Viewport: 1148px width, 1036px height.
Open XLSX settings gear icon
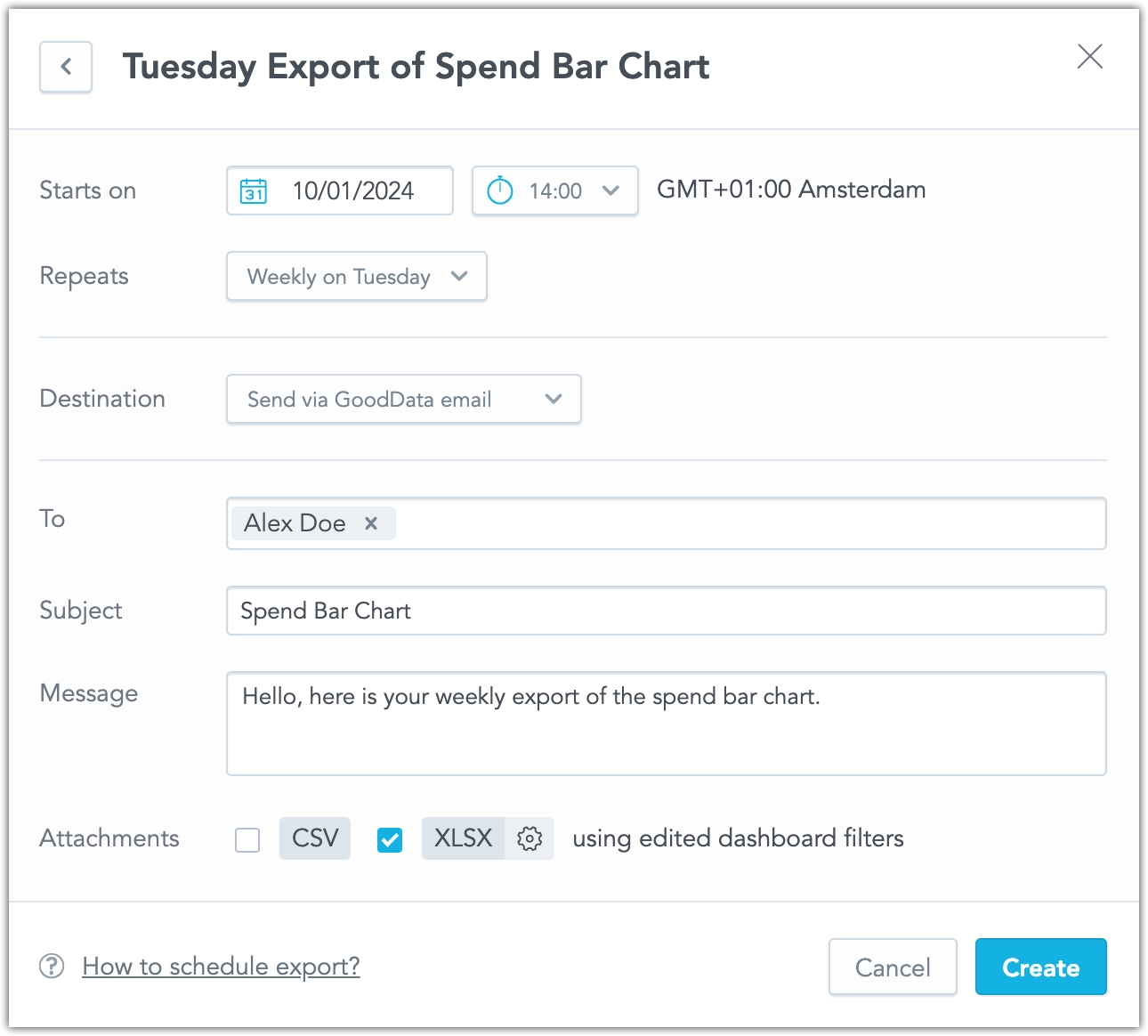[x=530, y=838]
